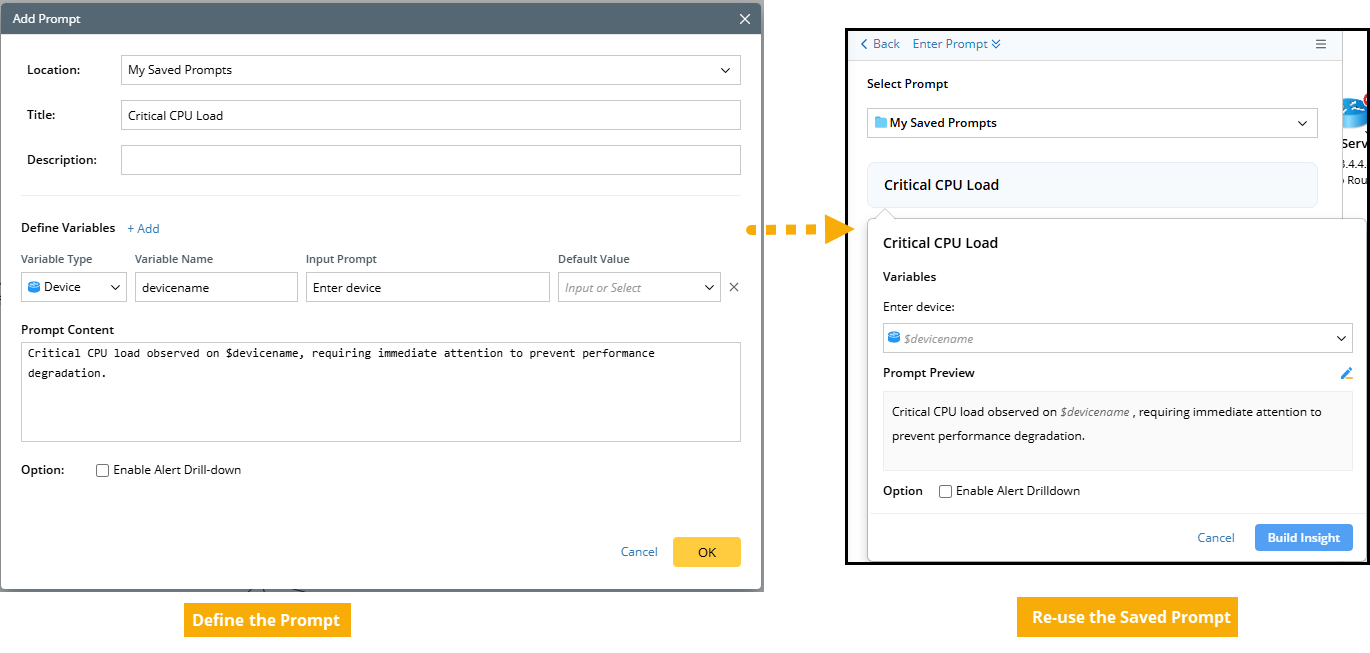Open the hamburger menu in the right panel
Image resolution: width=1370 pixels, height=653 pixels.
[x=1321, y=44]
